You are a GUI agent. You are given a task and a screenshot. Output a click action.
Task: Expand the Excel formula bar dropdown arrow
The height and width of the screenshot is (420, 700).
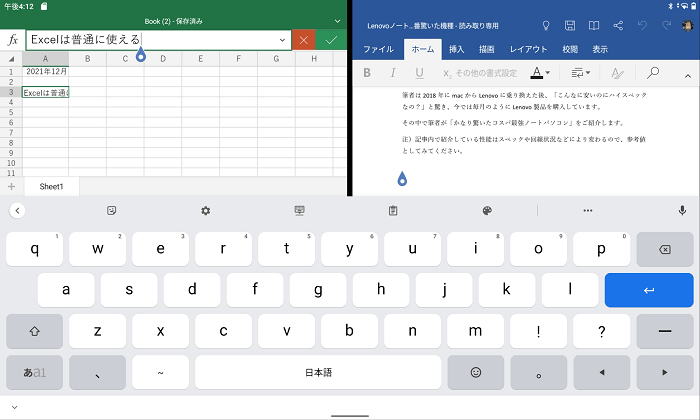point(282,40)
